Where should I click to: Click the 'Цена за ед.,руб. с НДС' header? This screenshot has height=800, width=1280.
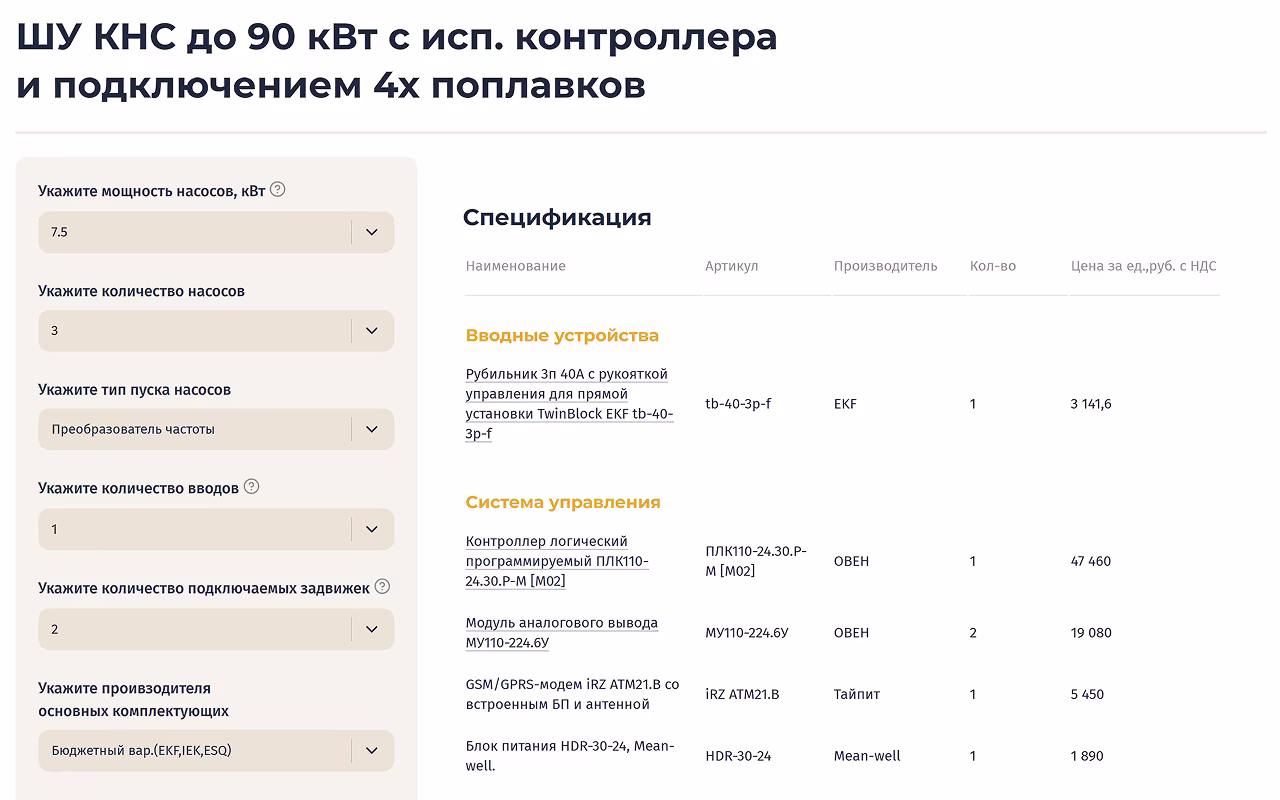[1143, 266]
